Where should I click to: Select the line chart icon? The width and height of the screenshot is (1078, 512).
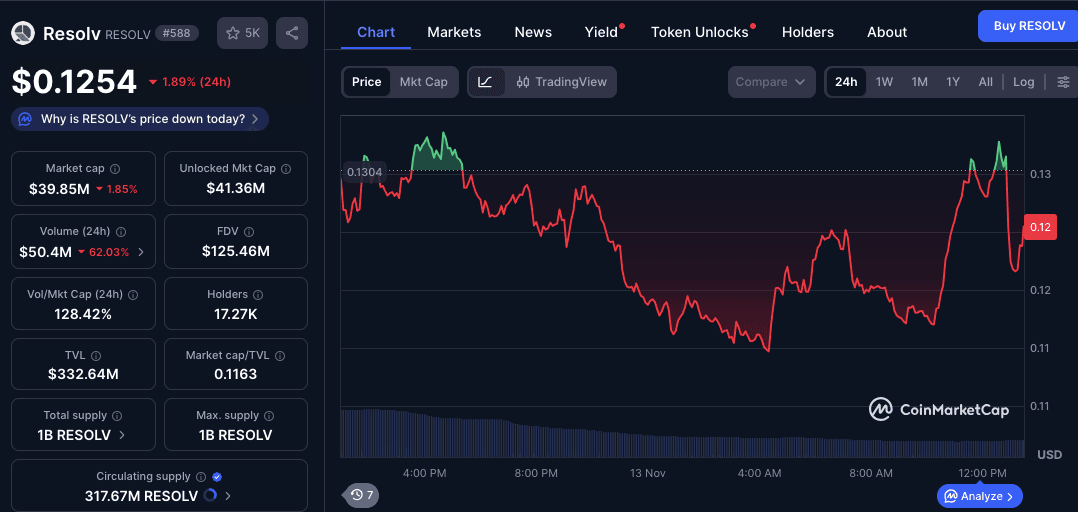tap(485, 82)
